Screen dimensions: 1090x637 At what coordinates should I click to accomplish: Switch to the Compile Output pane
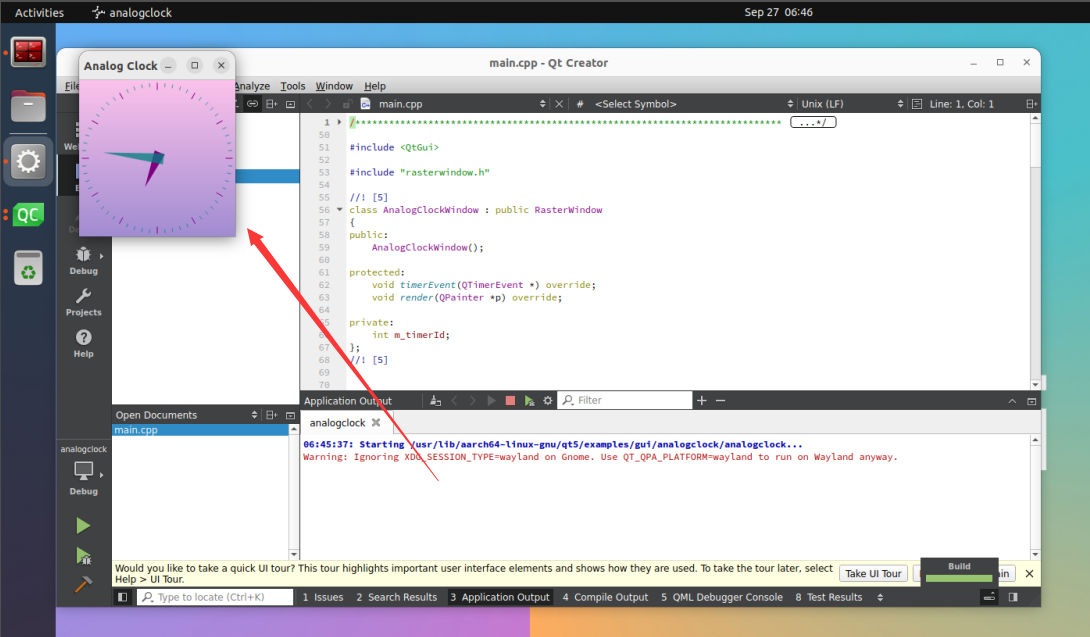tap(605, 597)
